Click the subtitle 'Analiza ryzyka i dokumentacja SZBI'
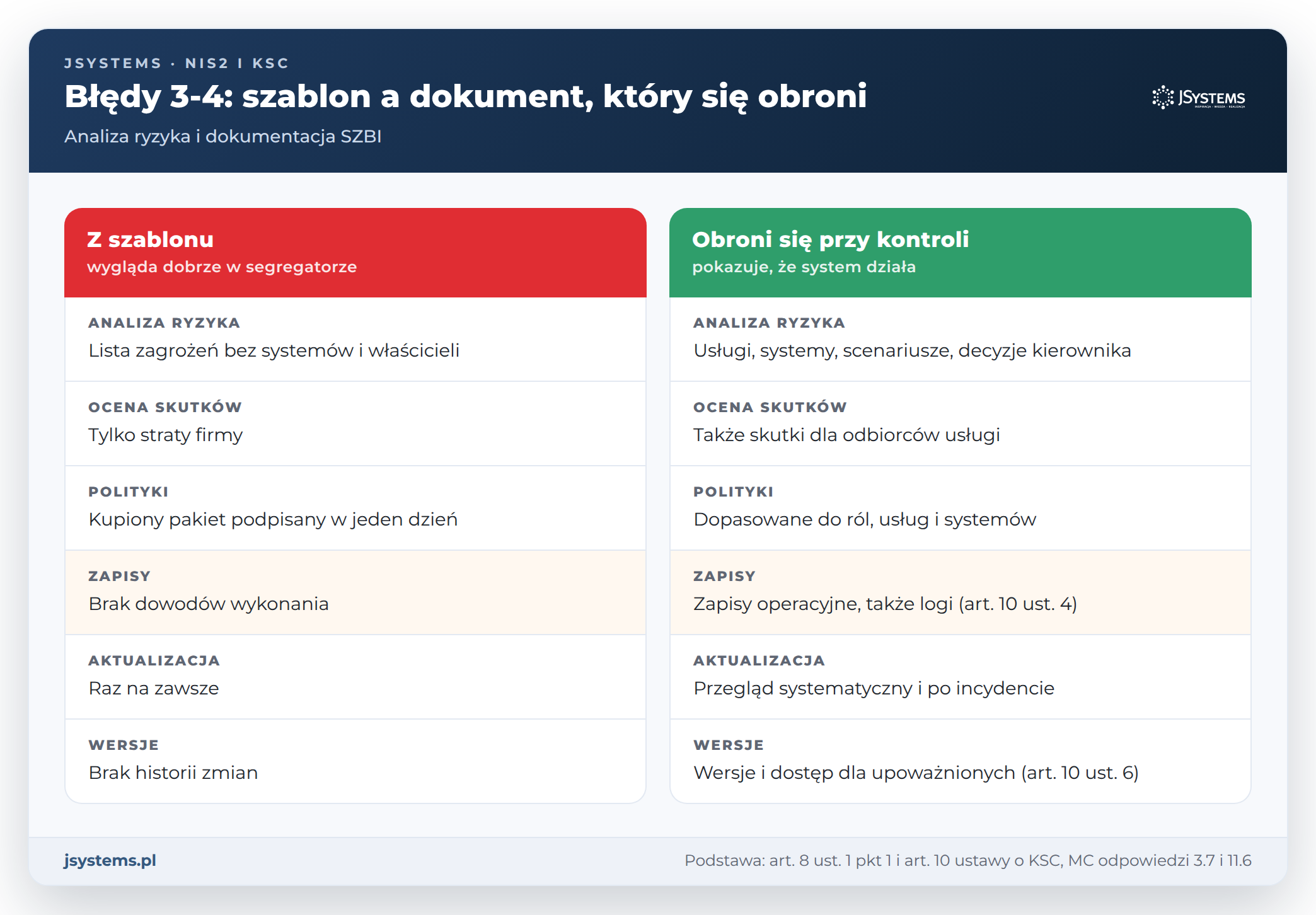This screenshot has width=1316, height=915. pos(222,137)
